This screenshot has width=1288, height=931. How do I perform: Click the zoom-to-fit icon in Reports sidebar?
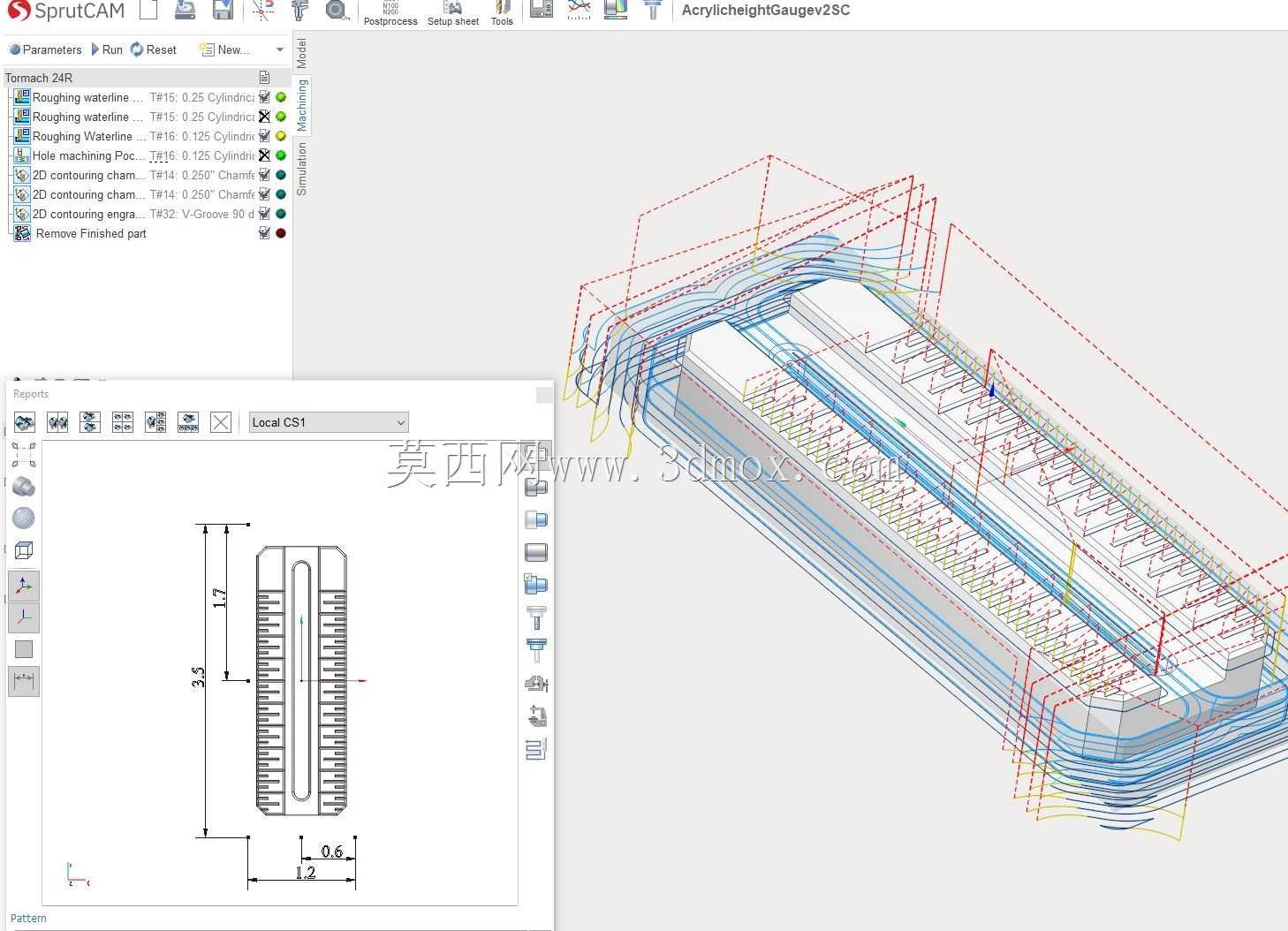click(24, 455)
